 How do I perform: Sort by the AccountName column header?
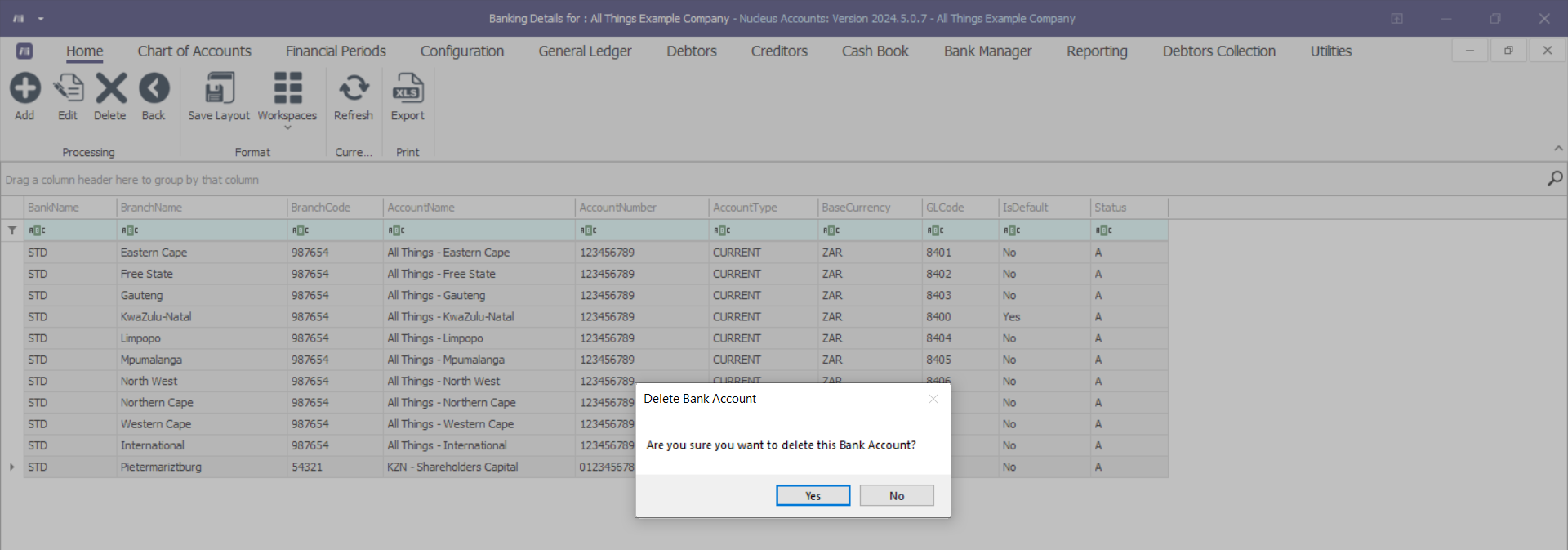pyautogui.click(x=479, y=208)
